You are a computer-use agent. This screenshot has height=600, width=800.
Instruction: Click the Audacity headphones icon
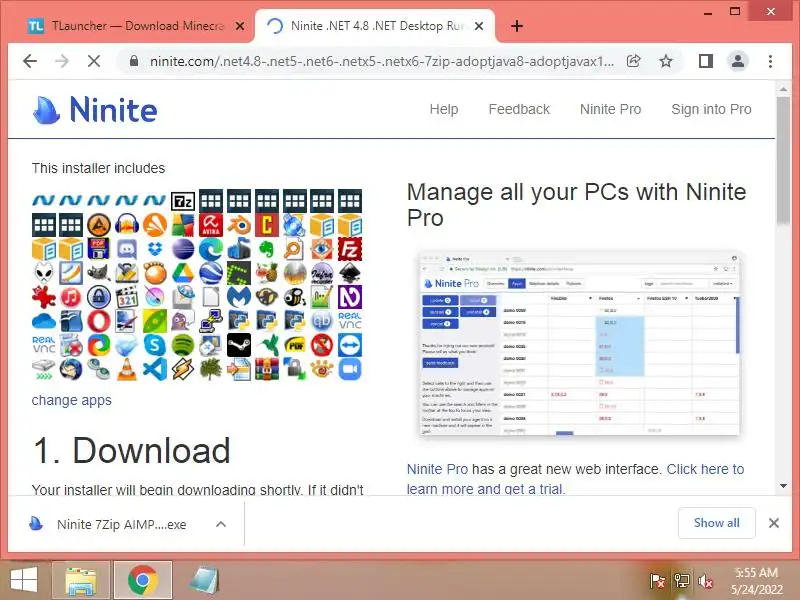(x=127, y=225)
